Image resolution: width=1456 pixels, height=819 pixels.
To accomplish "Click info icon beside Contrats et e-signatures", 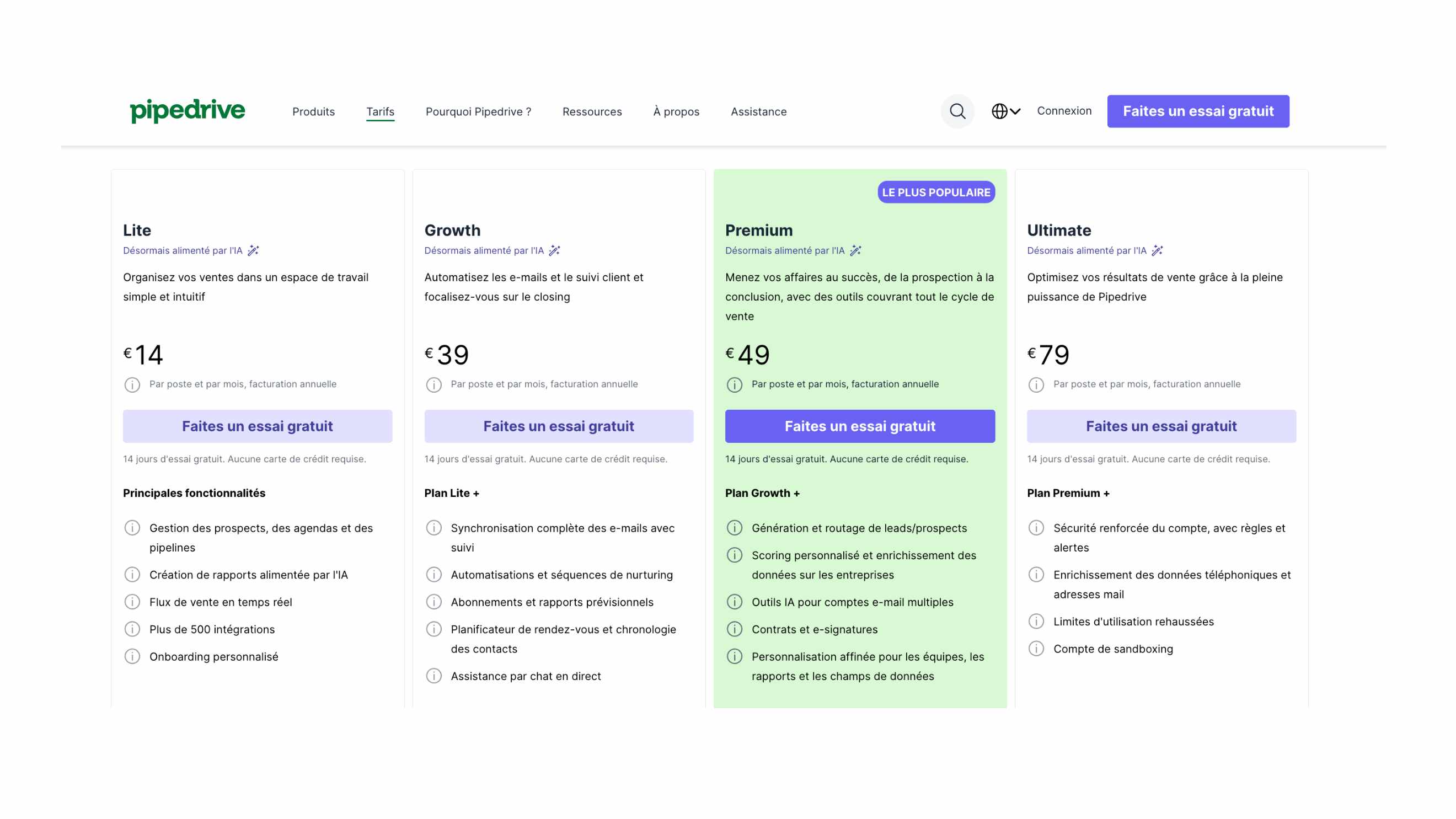I will point(734,629).
